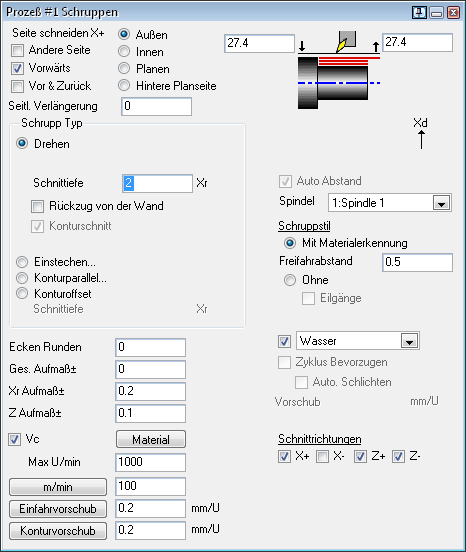
Task: Toggle the Vor & Zurück checkbox
Action: 18,86
